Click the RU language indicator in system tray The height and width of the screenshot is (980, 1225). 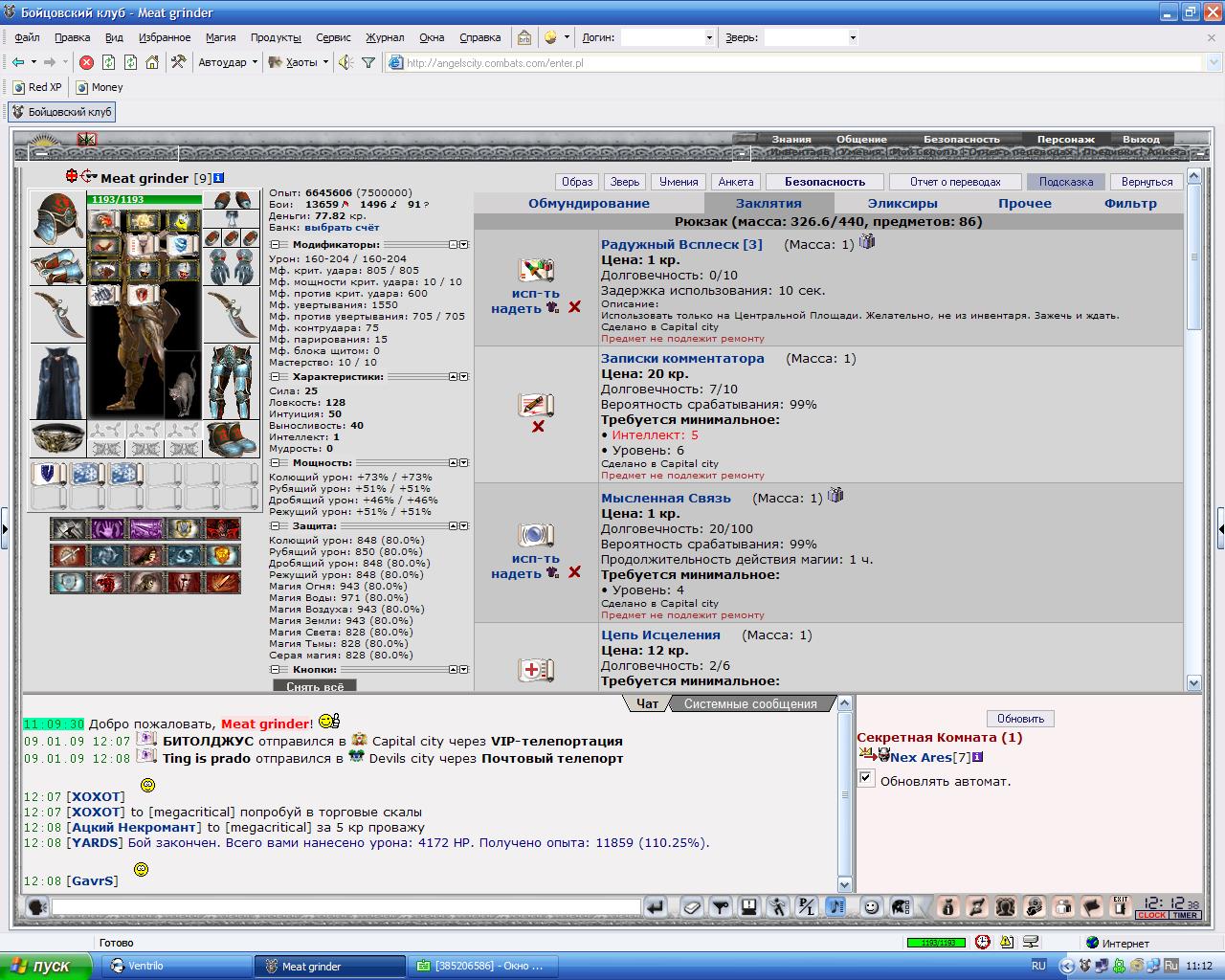click(x=1038, y=966)
